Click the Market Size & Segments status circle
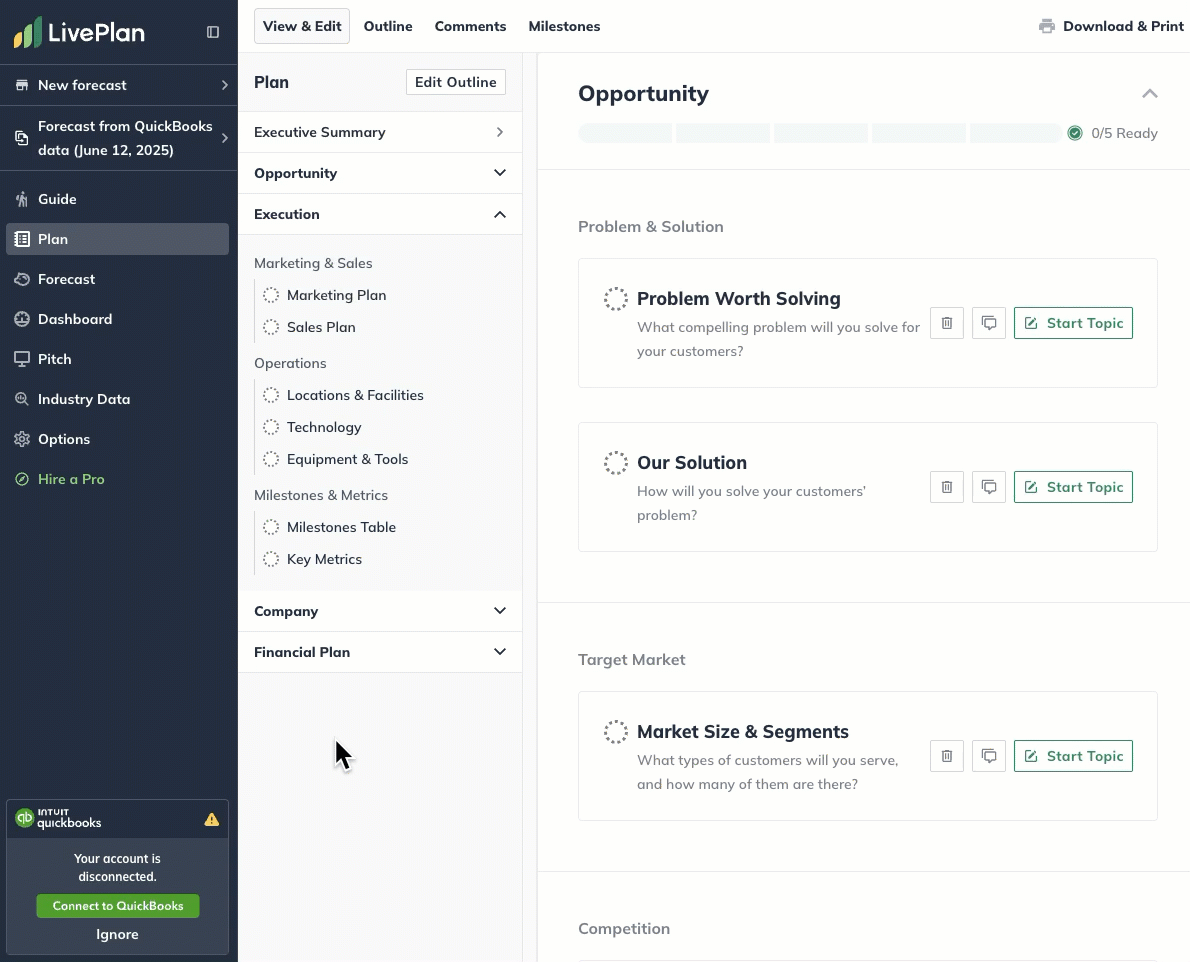 point(615,732)
